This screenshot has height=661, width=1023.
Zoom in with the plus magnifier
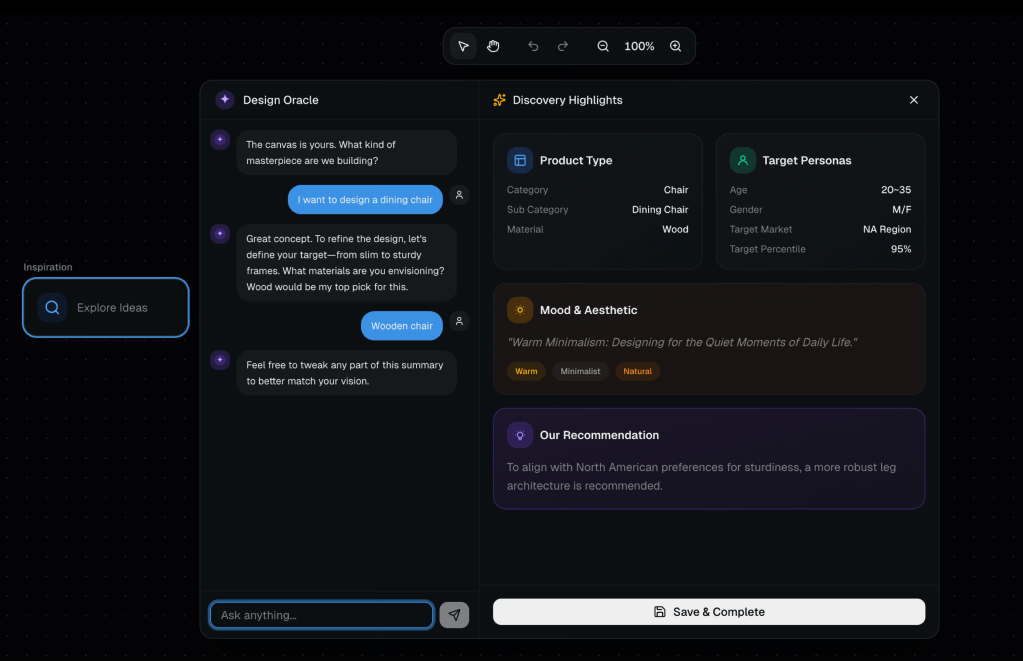pyautogui.click(x=676, y=46)
